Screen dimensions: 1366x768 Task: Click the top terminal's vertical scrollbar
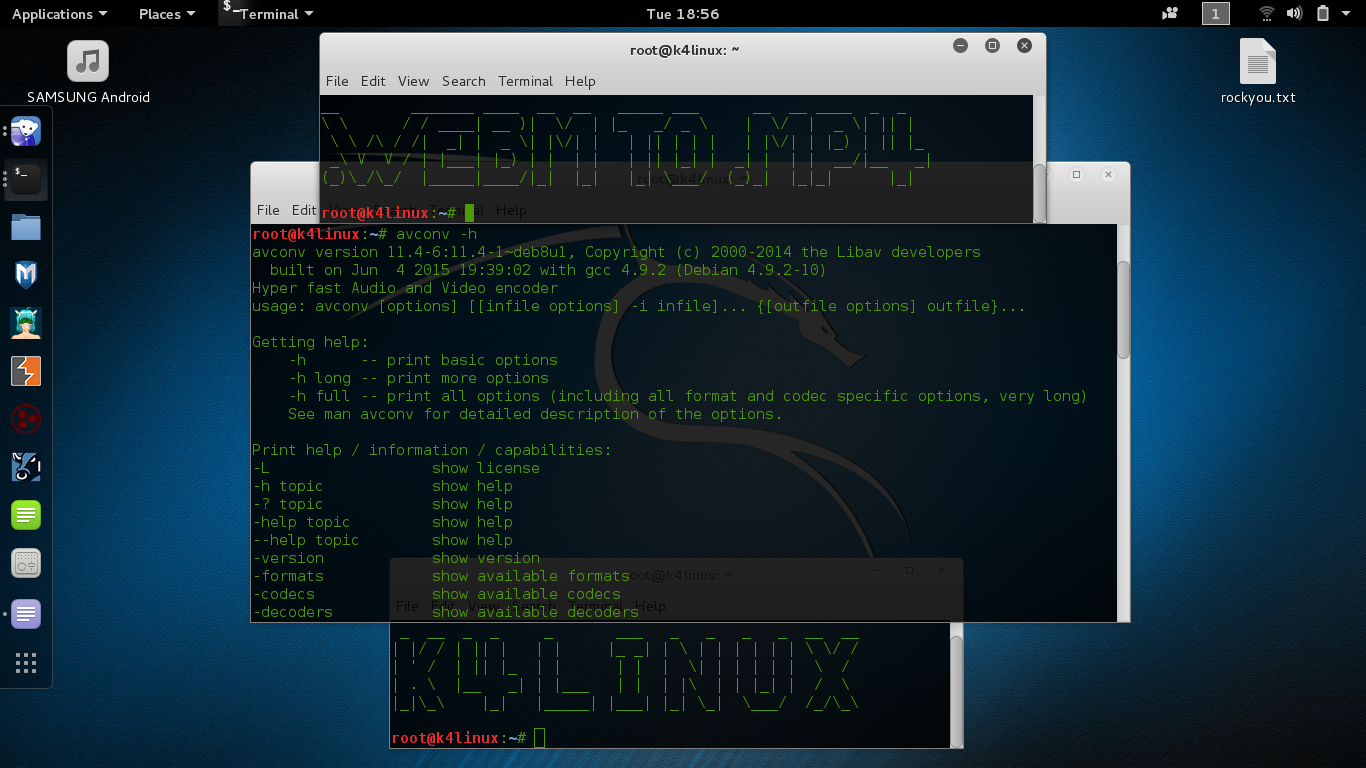pos(1039,192)
